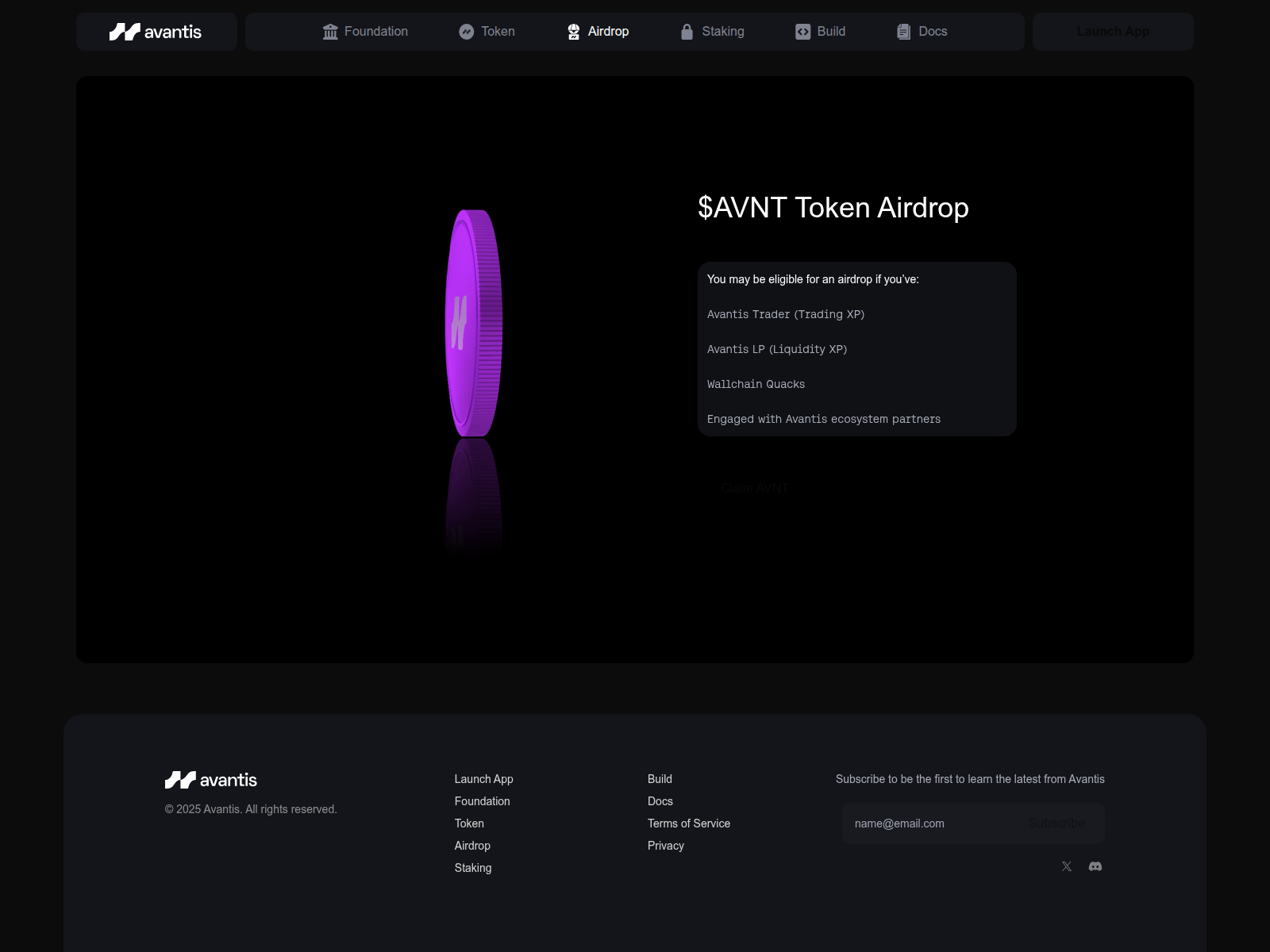Click the Foundation bank icon in navbar
Viewport: 1270px width, 952px height.
tap(330, 32)
